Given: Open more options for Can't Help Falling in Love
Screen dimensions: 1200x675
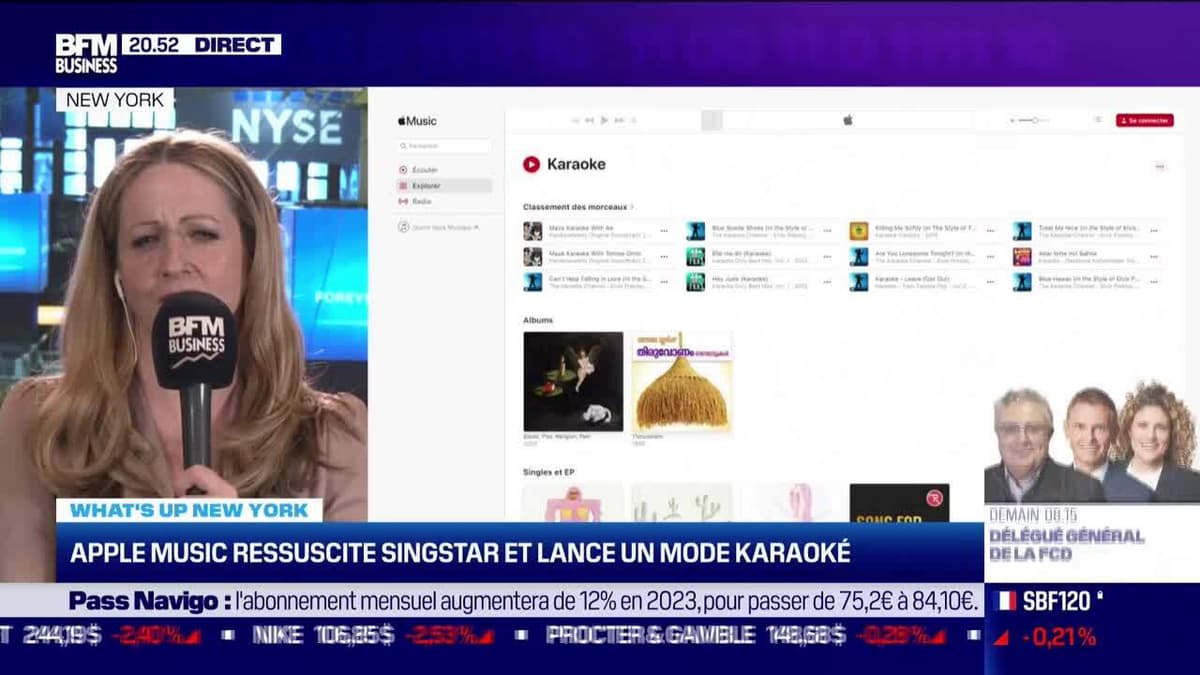Looking at the screenshot, I should tap(663, 282).
